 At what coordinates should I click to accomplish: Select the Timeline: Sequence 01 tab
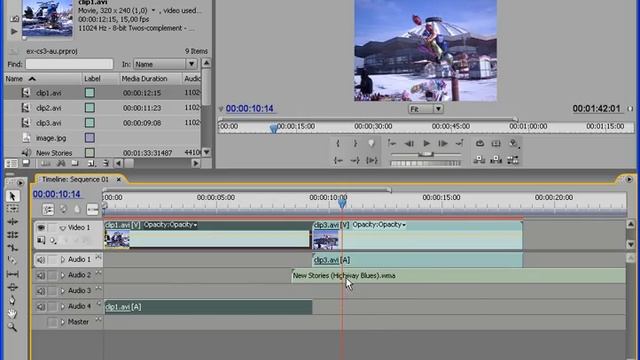[76, 179]
